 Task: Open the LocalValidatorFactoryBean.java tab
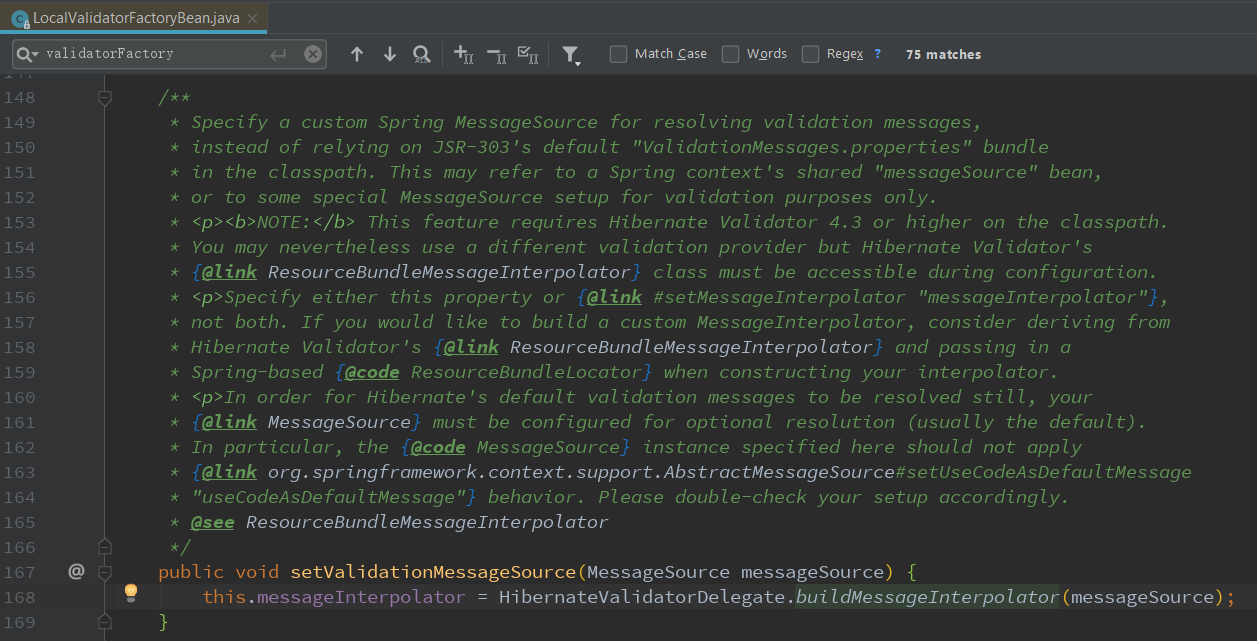click(x=133, y=17)
